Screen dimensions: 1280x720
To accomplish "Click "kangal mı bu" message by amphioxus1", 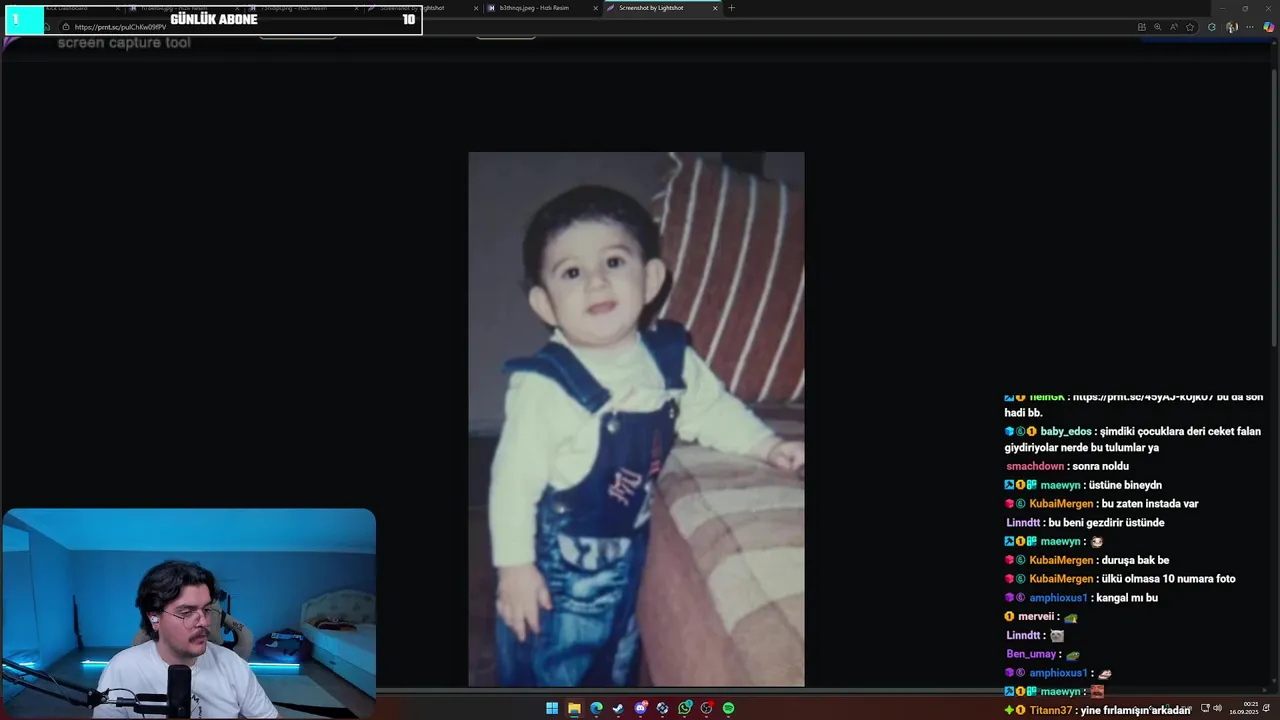I will coord(1126,598).
